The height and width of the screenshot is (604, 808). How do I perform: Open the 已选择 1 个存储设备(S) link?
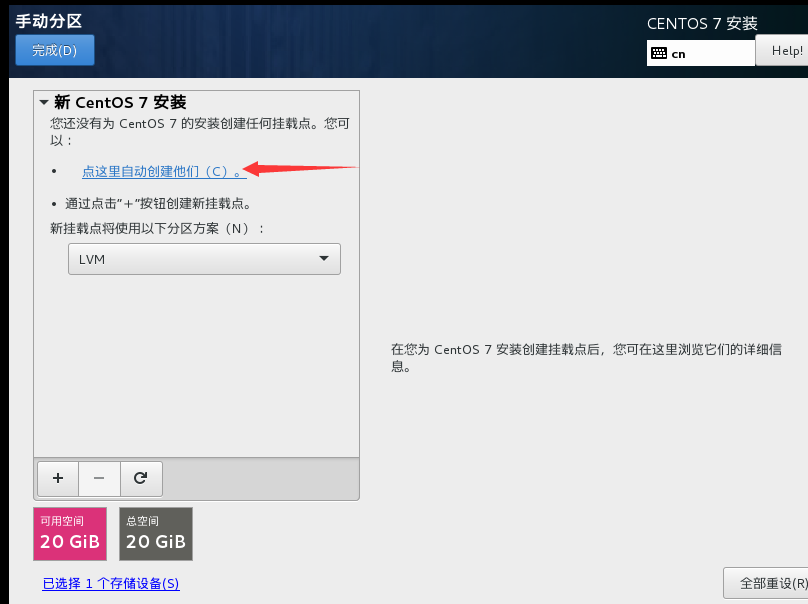point(111,583)
